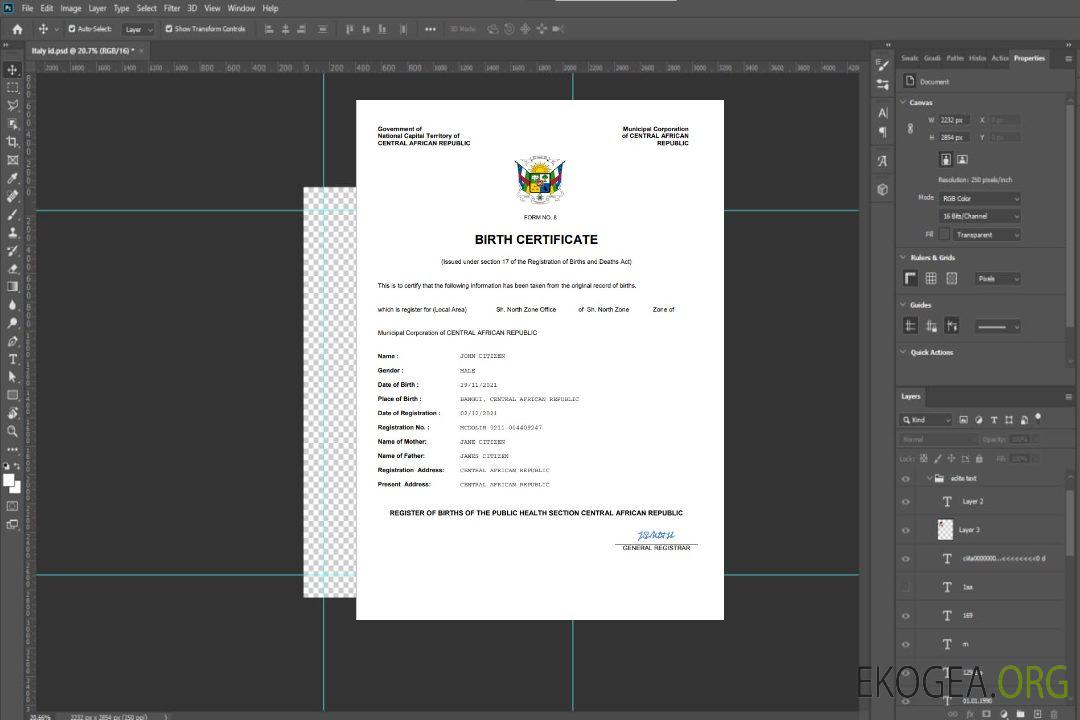Collapse the 'edite text' layer group

(x=929, y=478)
